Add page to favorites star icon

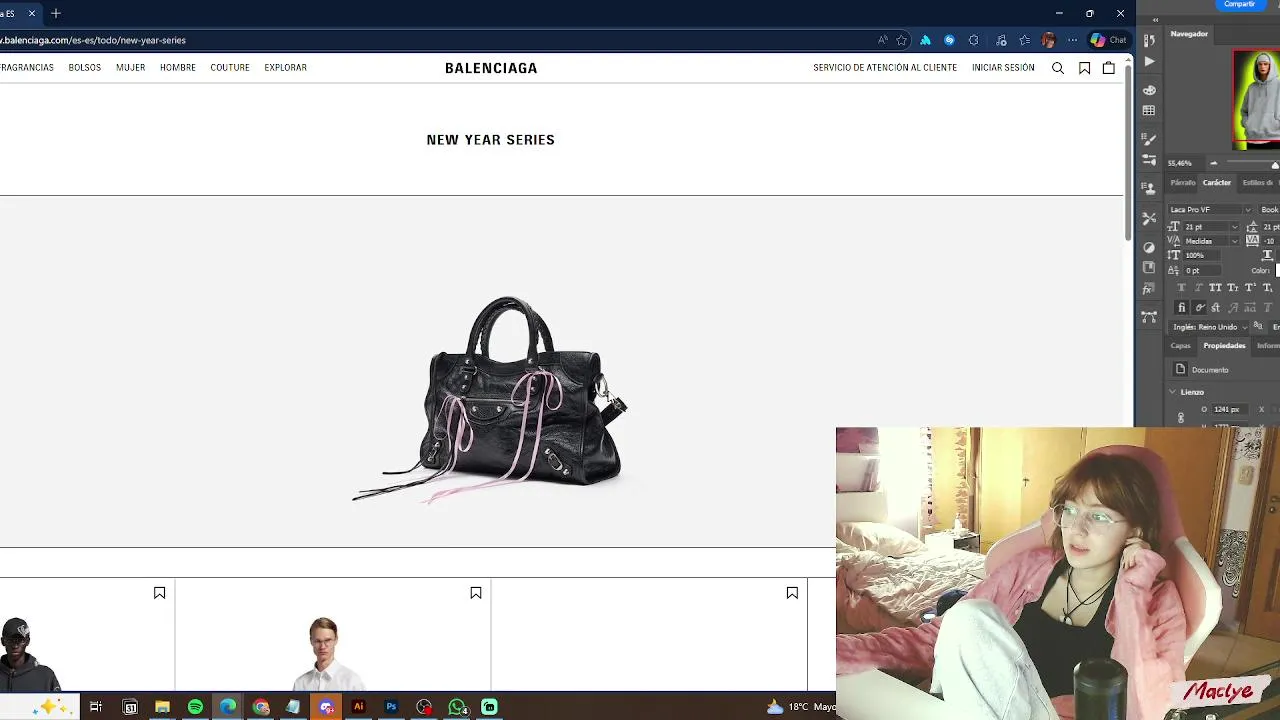901,40
